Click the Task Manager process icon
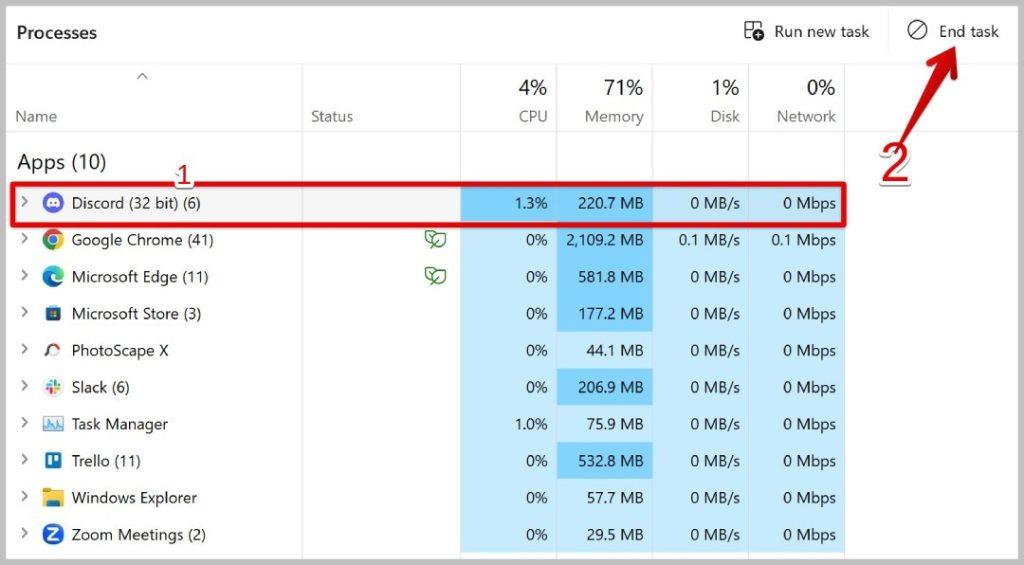The width and height of the screenshot is (1024, 565). pyautogui.click(x=53, y=424)
